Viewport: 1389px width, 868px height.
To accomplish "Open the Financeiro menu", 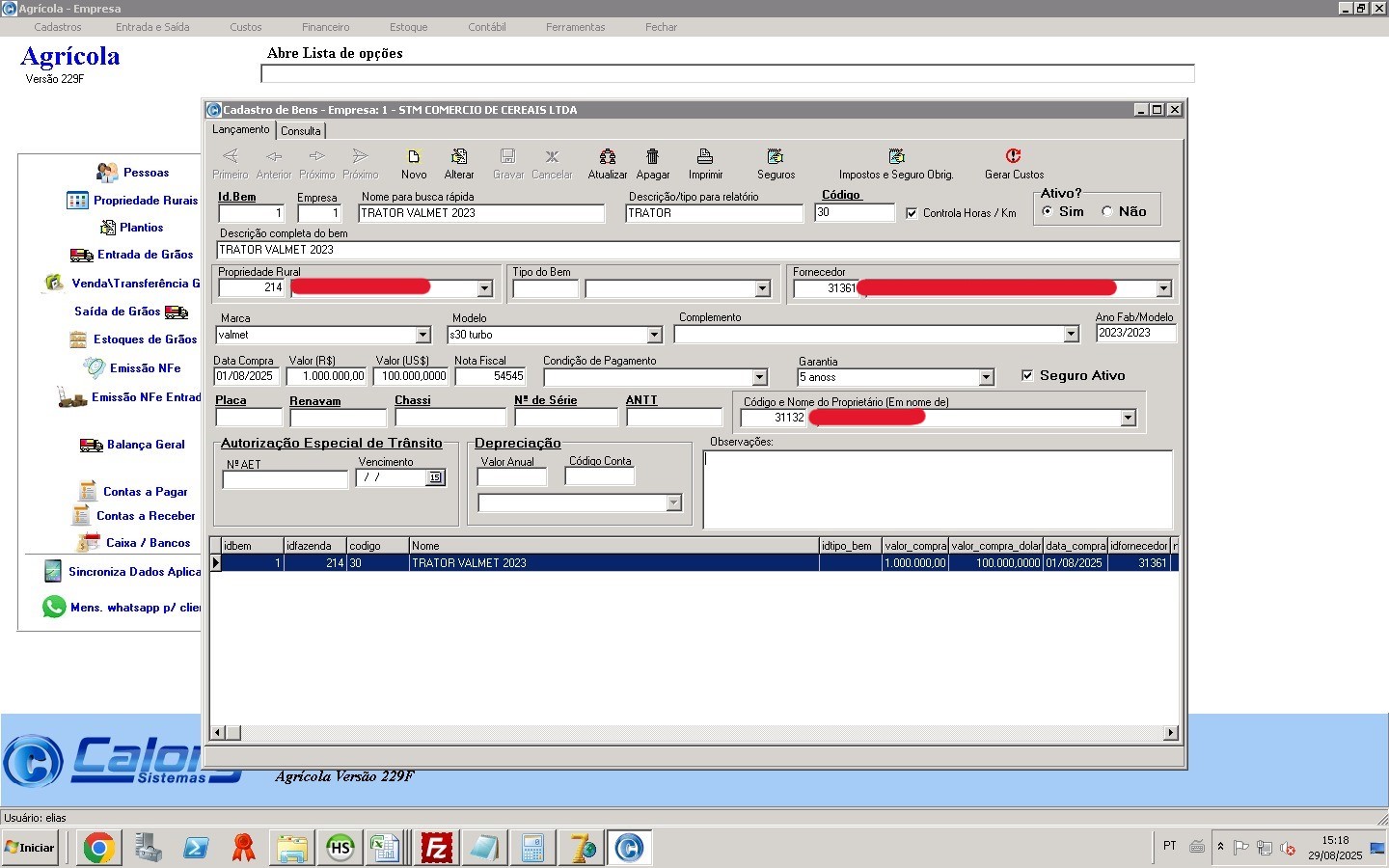I will pyautogui.click(x=325, y=27).
